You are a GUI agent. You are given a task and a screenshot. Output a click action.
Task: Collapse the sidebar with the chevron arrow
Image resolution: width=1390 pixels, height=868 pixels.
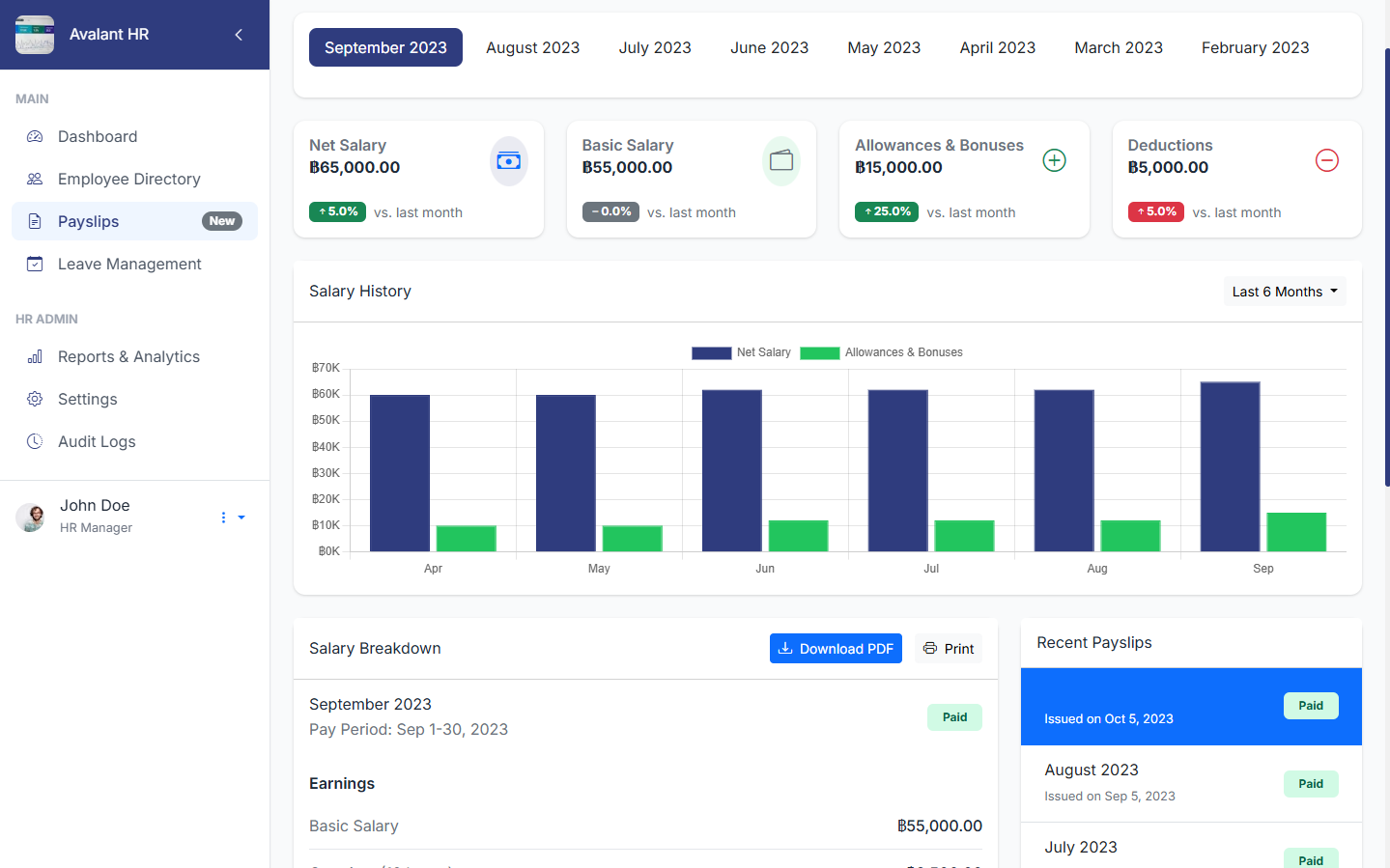[x=239, y=35]
